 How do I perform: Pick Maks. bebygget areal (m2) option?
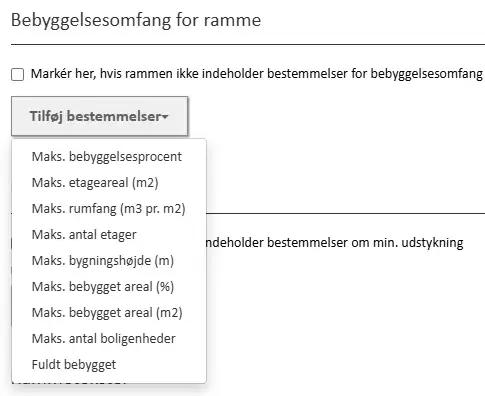coord(109,313)
